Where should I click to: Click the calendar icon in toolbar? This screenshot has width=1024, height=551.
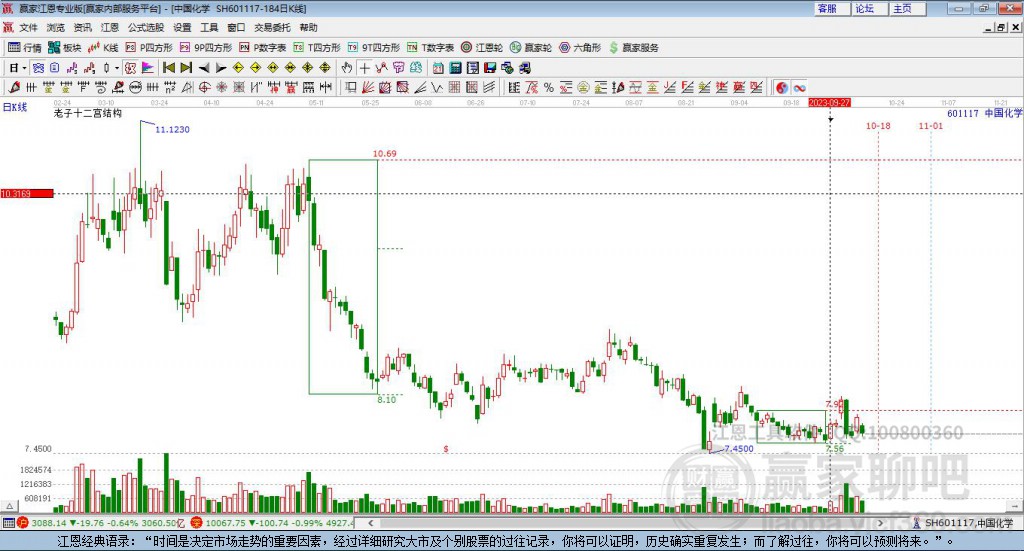point(438,68)
